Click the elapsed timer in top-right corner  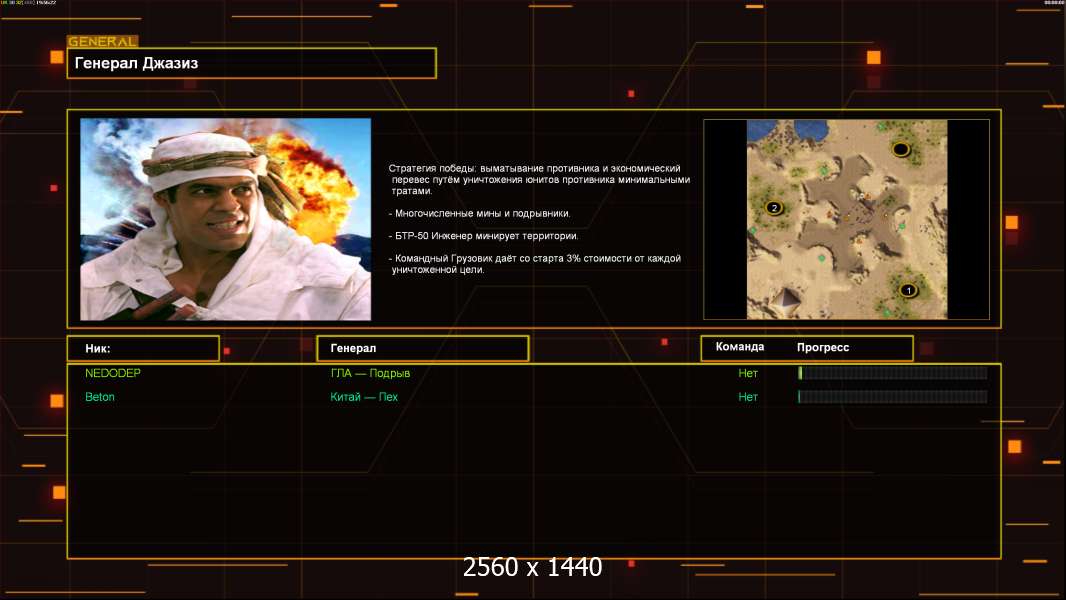(x=1053, y=3)
